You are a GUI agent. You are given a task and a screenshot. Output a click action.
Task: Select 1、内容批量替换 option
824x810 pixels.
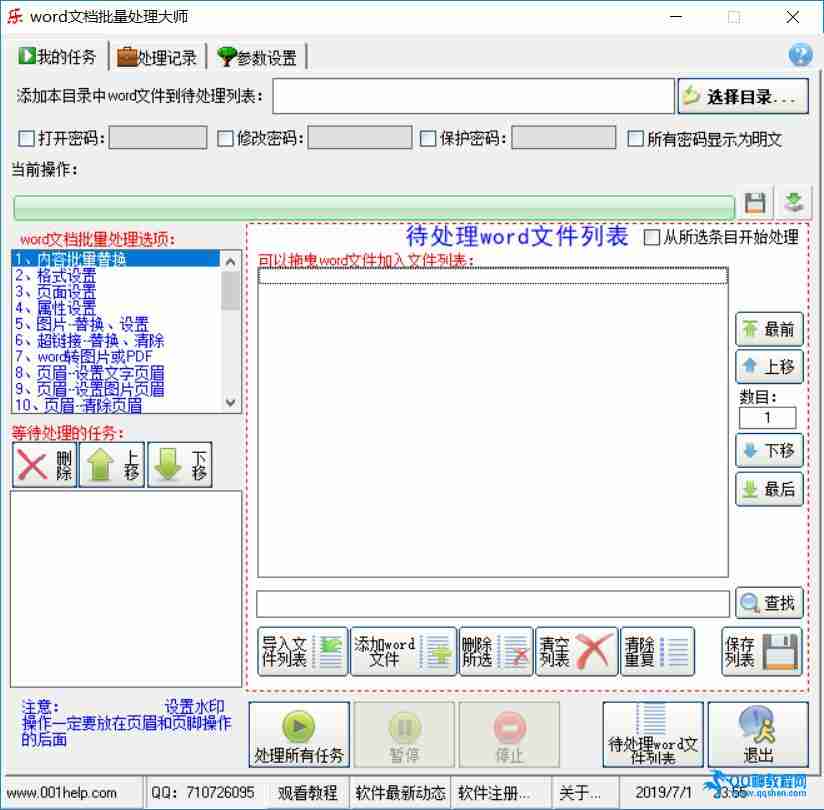click(115, 259)
